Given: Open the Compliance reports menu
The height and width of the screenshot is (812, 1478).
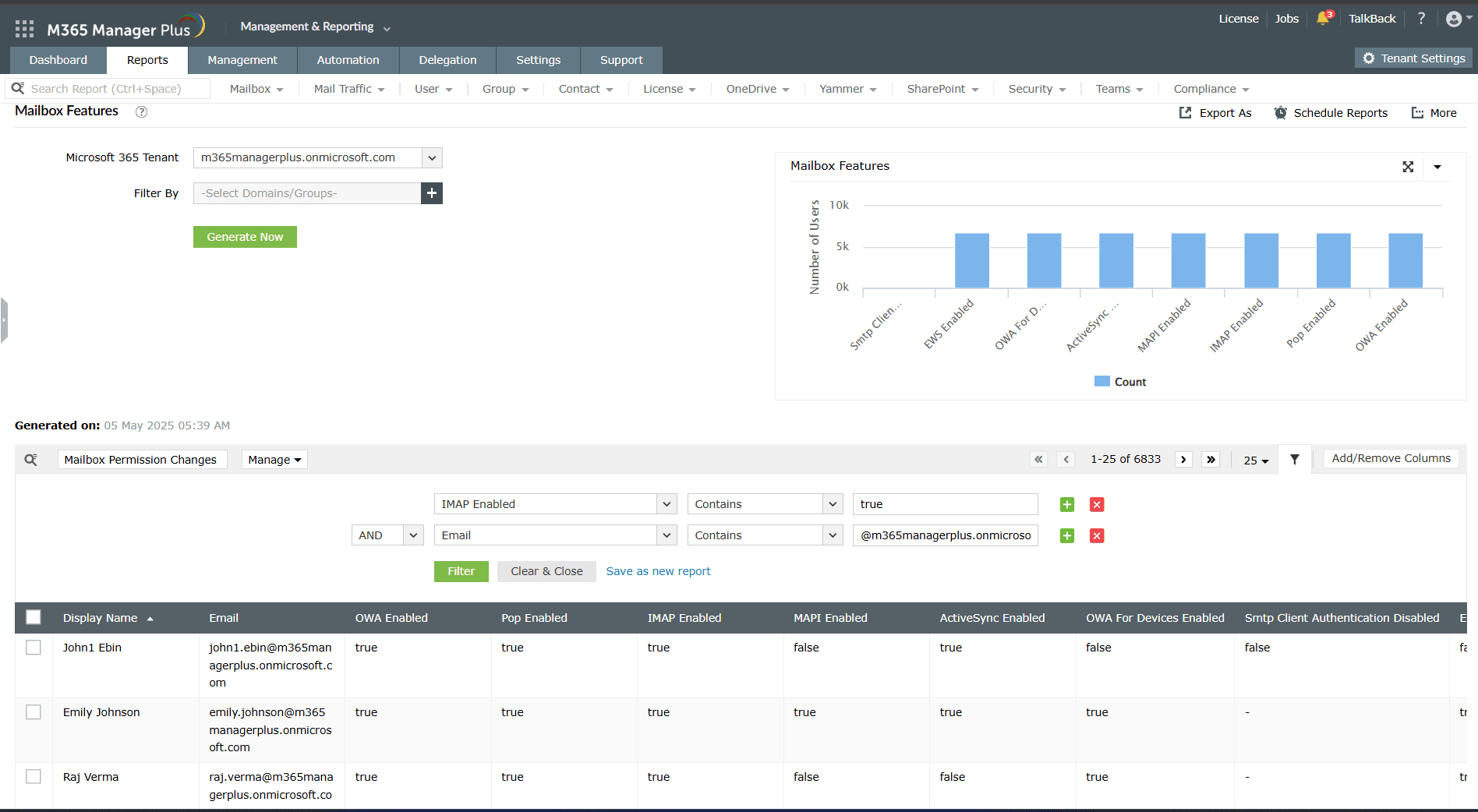Looking at the screenshot, I should (1211, 89).
